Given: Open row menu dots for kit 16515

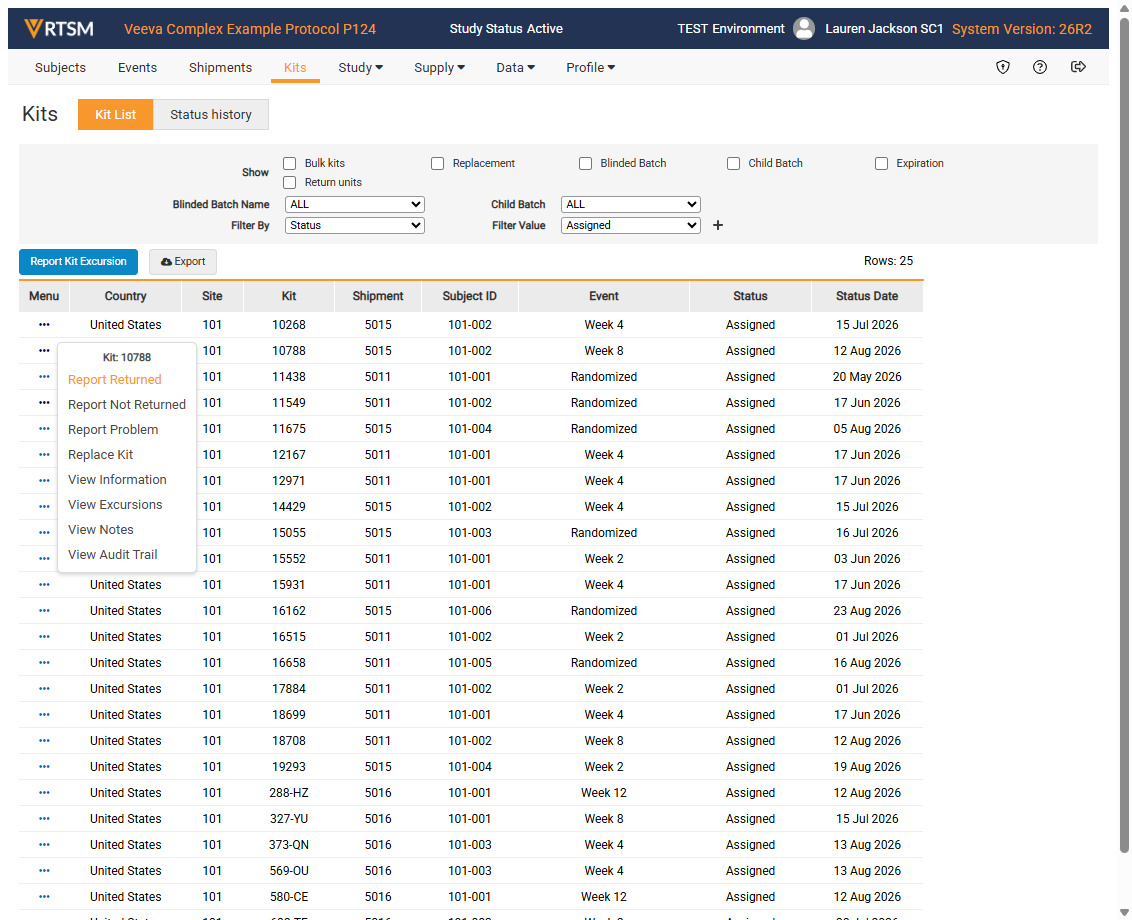Looking at the screenshot, I should 44,637.
